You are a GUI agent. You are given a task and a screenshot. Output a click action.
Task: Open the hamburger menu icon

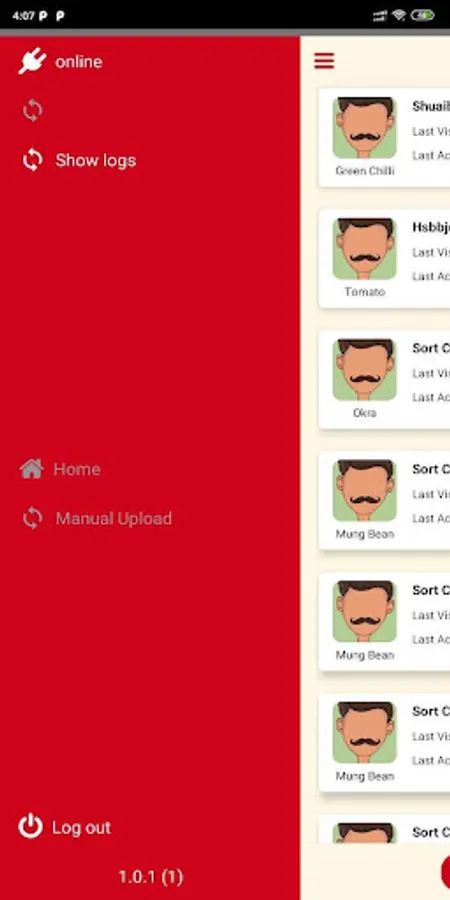click(x=324, y=60)
